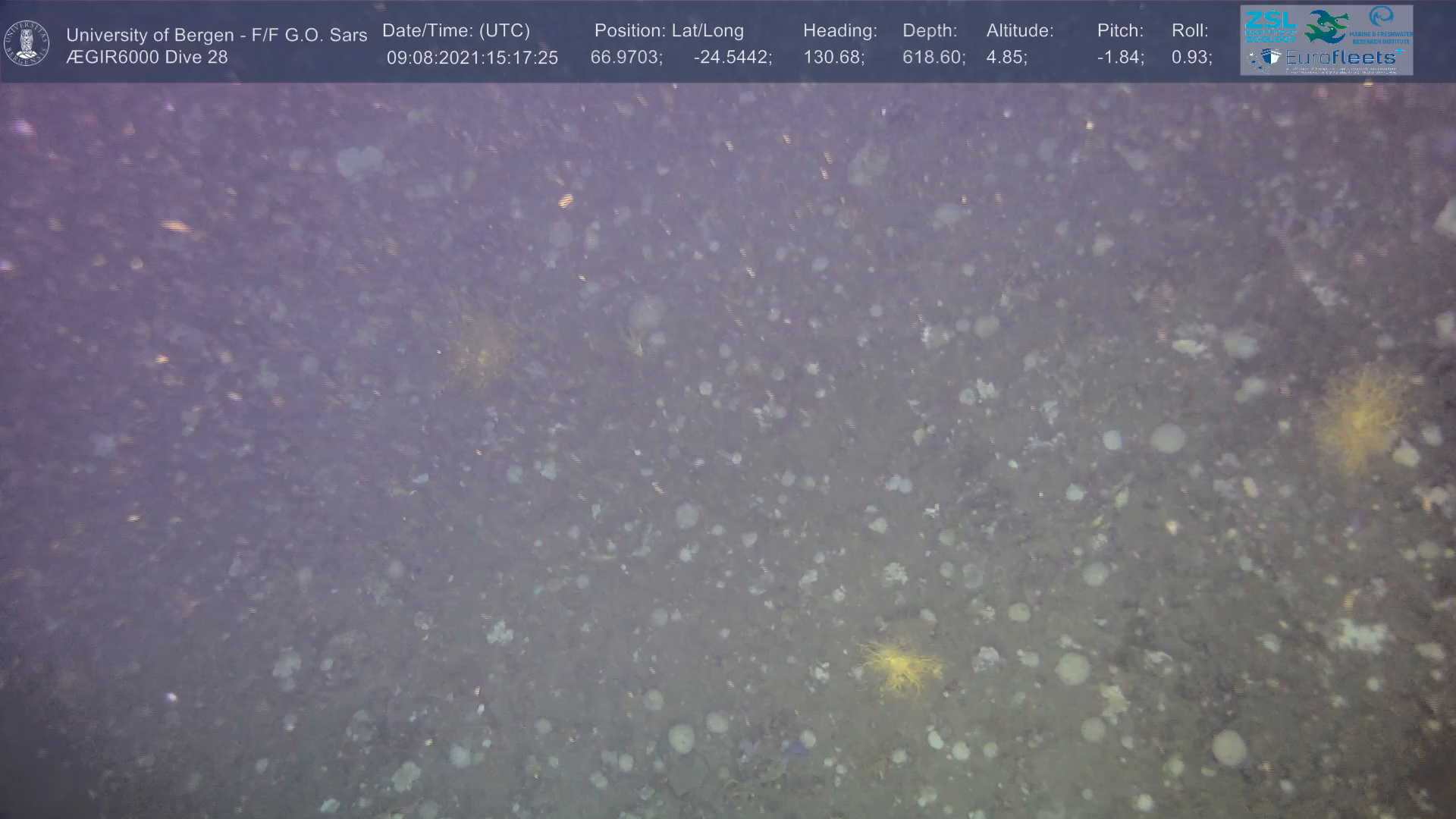
Task: Click the Heading value 130.68
Action: [833, 58]
